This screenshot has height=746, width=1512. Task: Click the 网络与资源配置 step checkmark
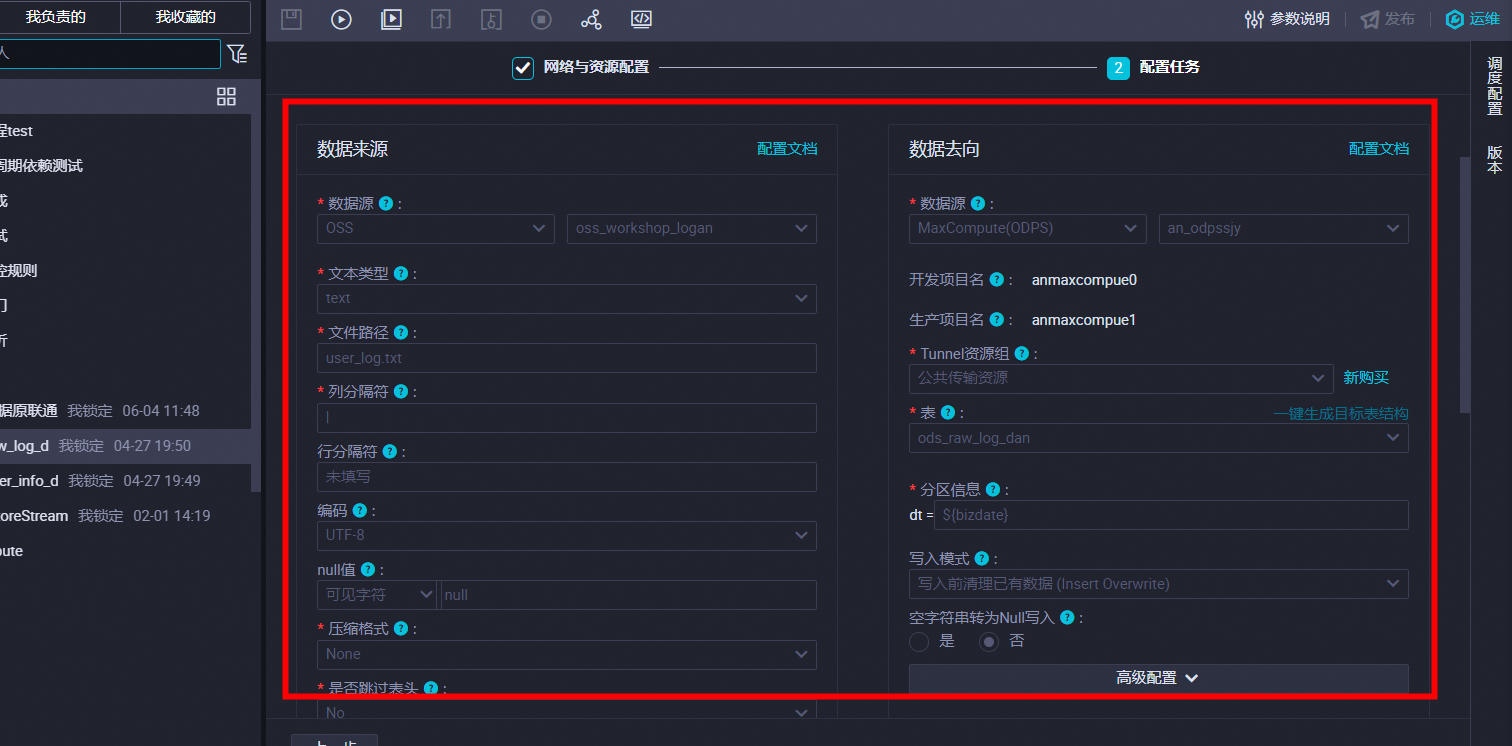point(523,68)
